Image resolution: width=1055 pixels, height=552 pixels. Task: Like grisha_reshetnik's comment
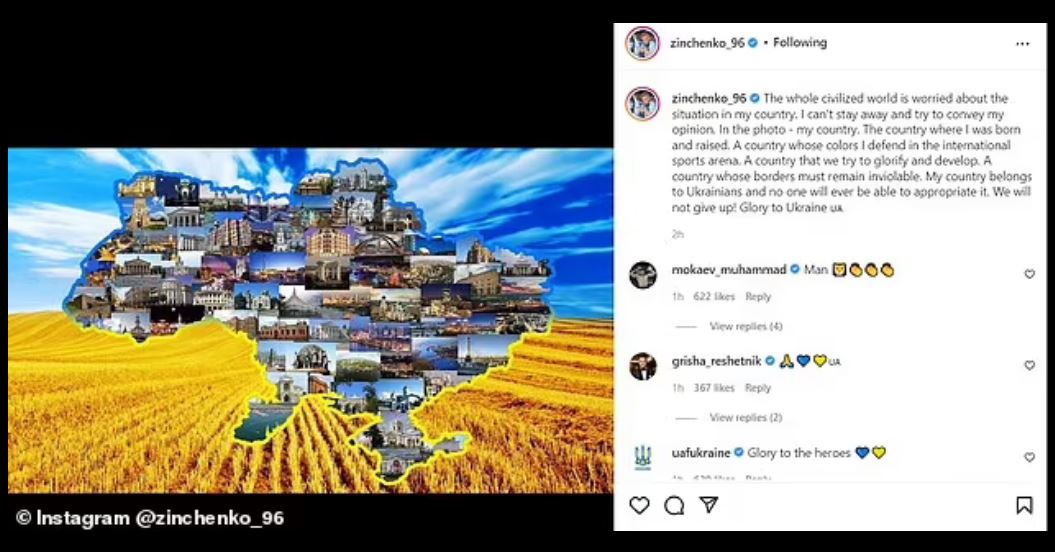pos(1029,366)
